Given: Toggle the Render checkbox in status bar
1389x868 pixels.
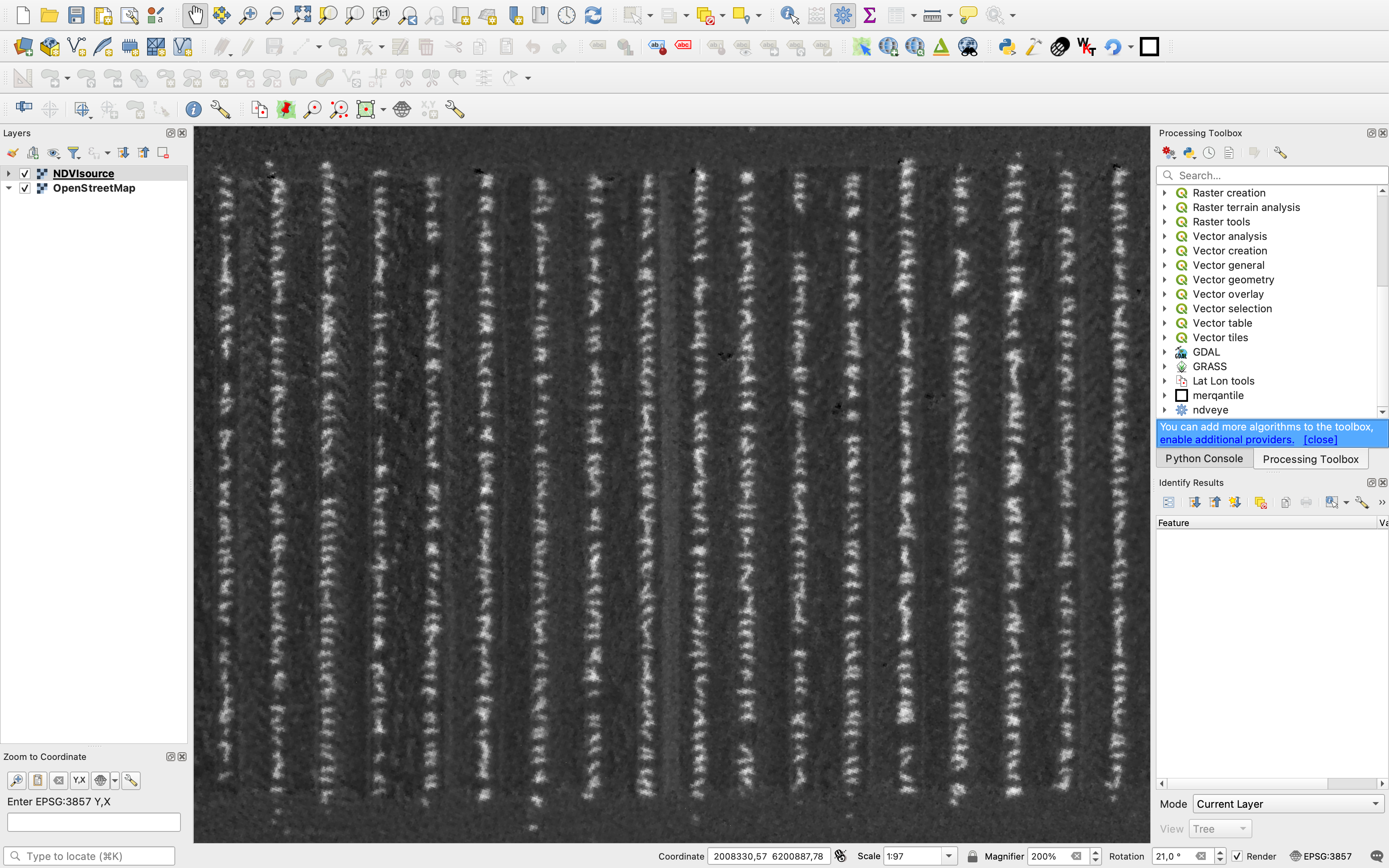Looking at the screenshot, I should 1237,856.
